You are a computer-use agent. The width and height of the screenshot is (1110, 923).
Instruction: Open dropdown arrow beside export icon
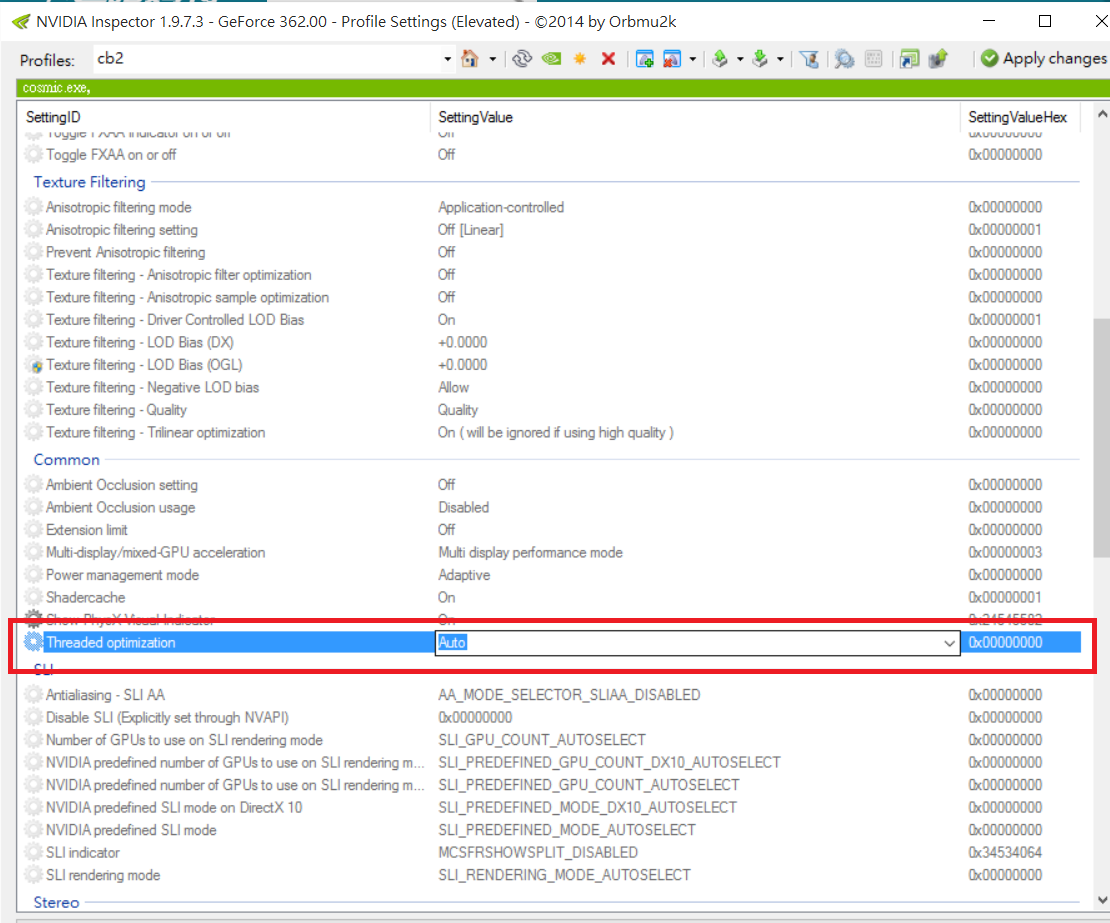pos(740,59)
